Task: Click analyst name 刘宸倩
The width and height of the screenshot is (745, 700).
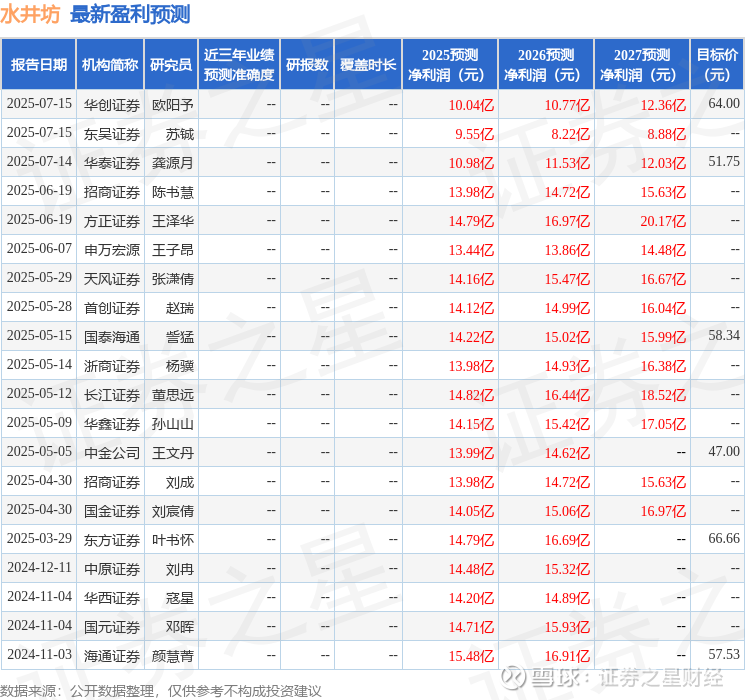Action: 173,511
